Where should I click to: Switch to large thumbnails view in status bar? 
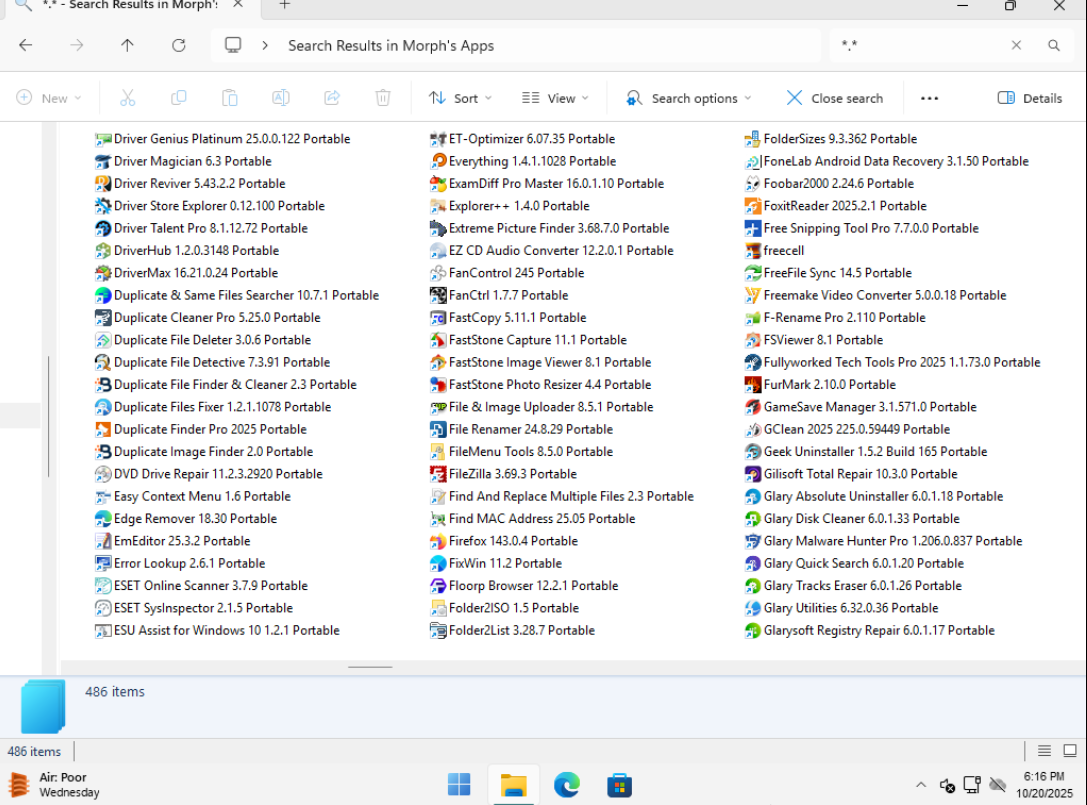[x=1069, y=751]
